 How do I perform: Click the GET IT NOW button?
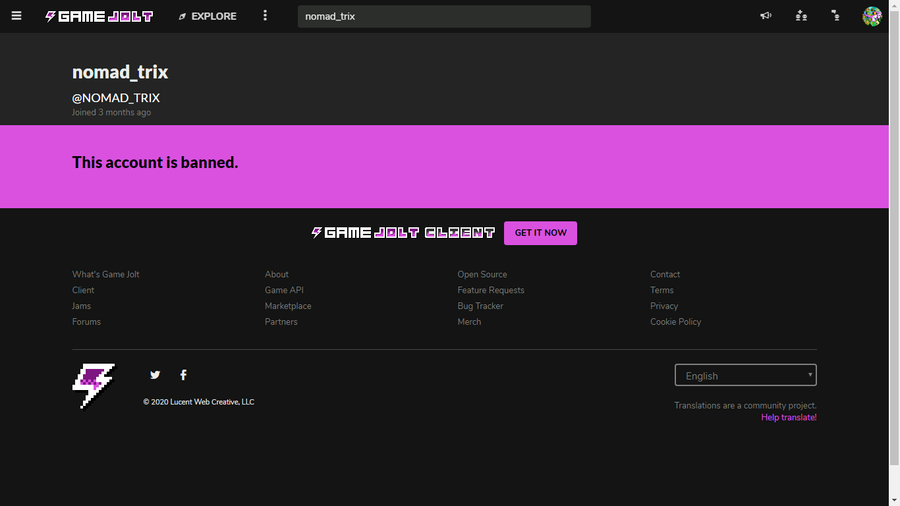pyautogui.click(x=540, y=233)
